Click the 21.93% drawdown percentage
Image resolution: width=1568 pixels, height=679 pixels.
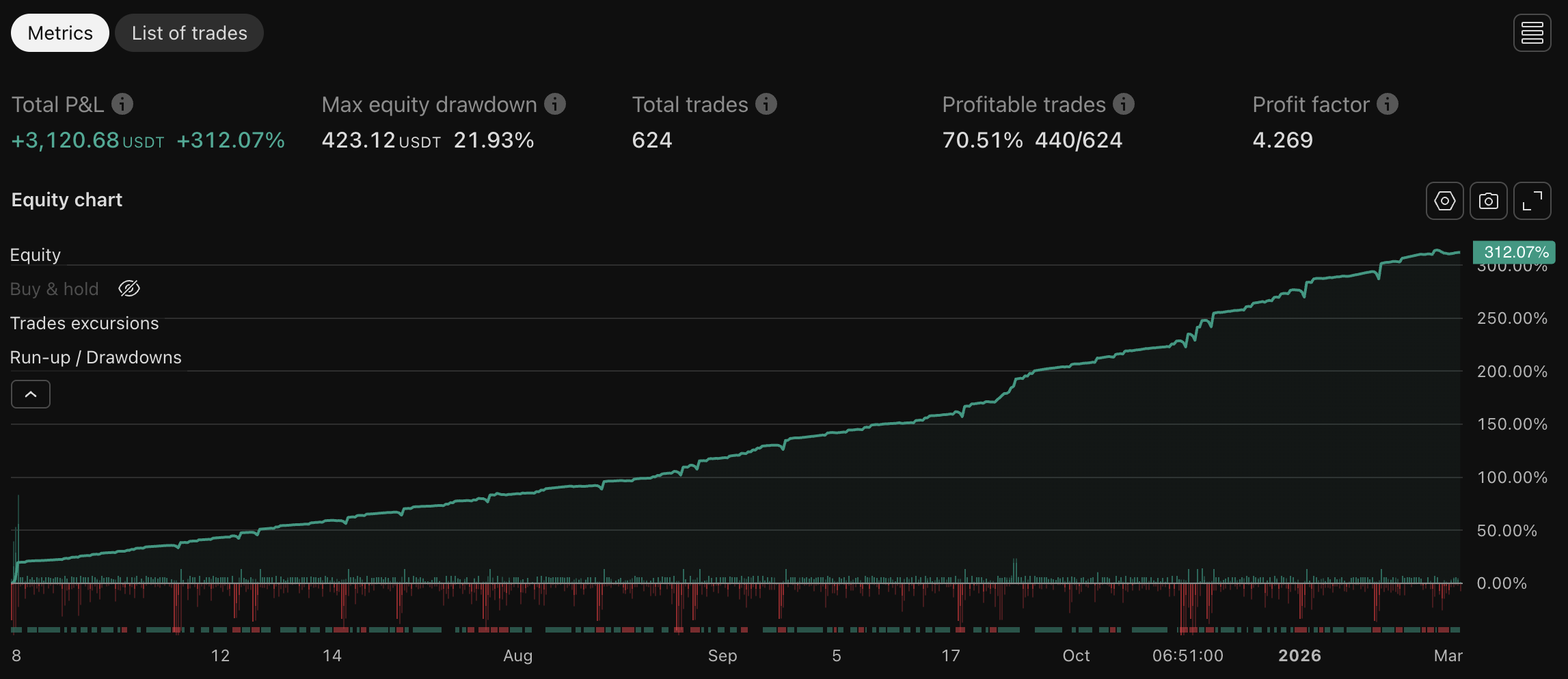(494, 140)
